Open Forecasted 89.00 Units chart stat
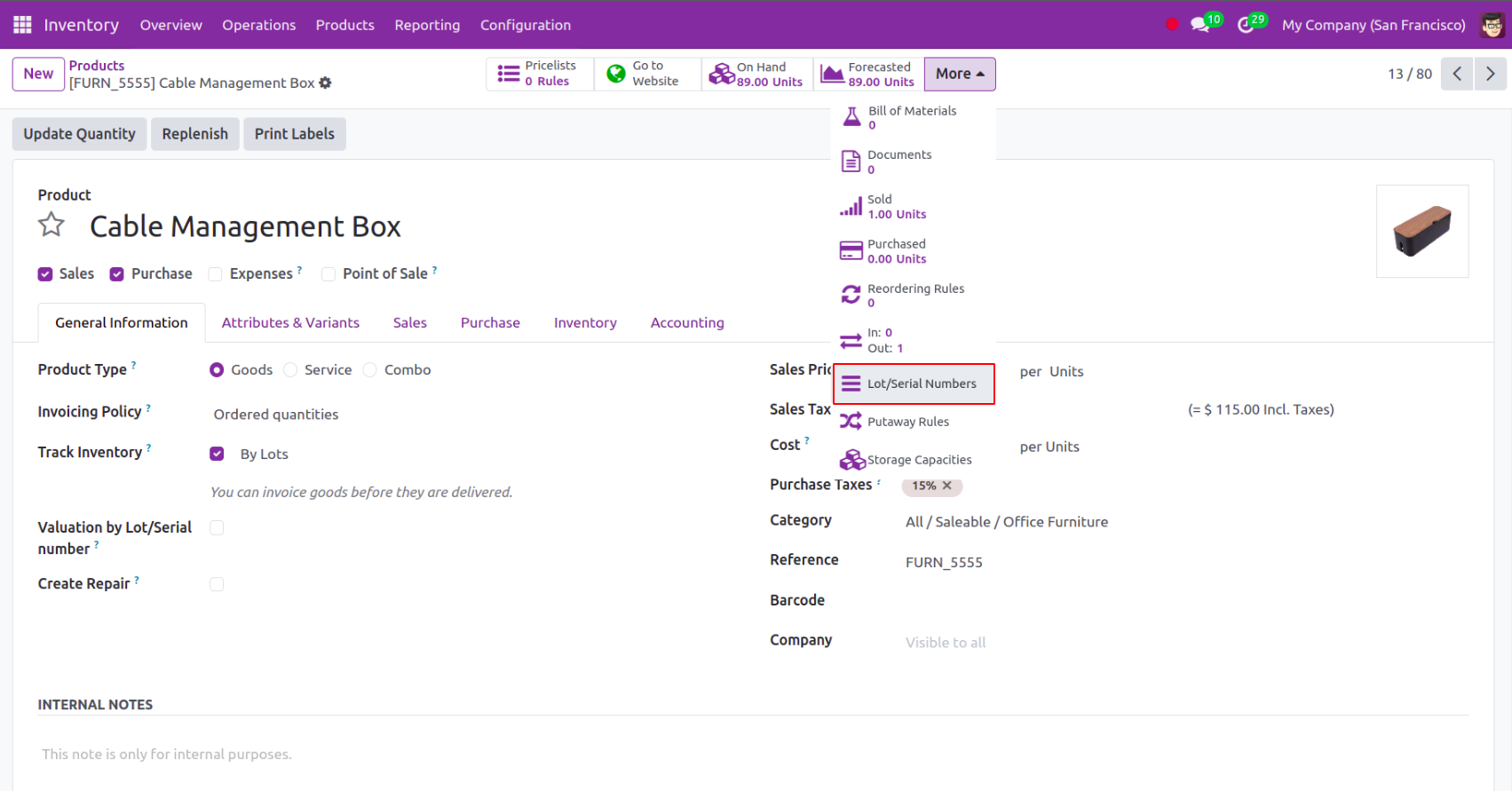This screenshot has height=791, width=1512. 868,74
